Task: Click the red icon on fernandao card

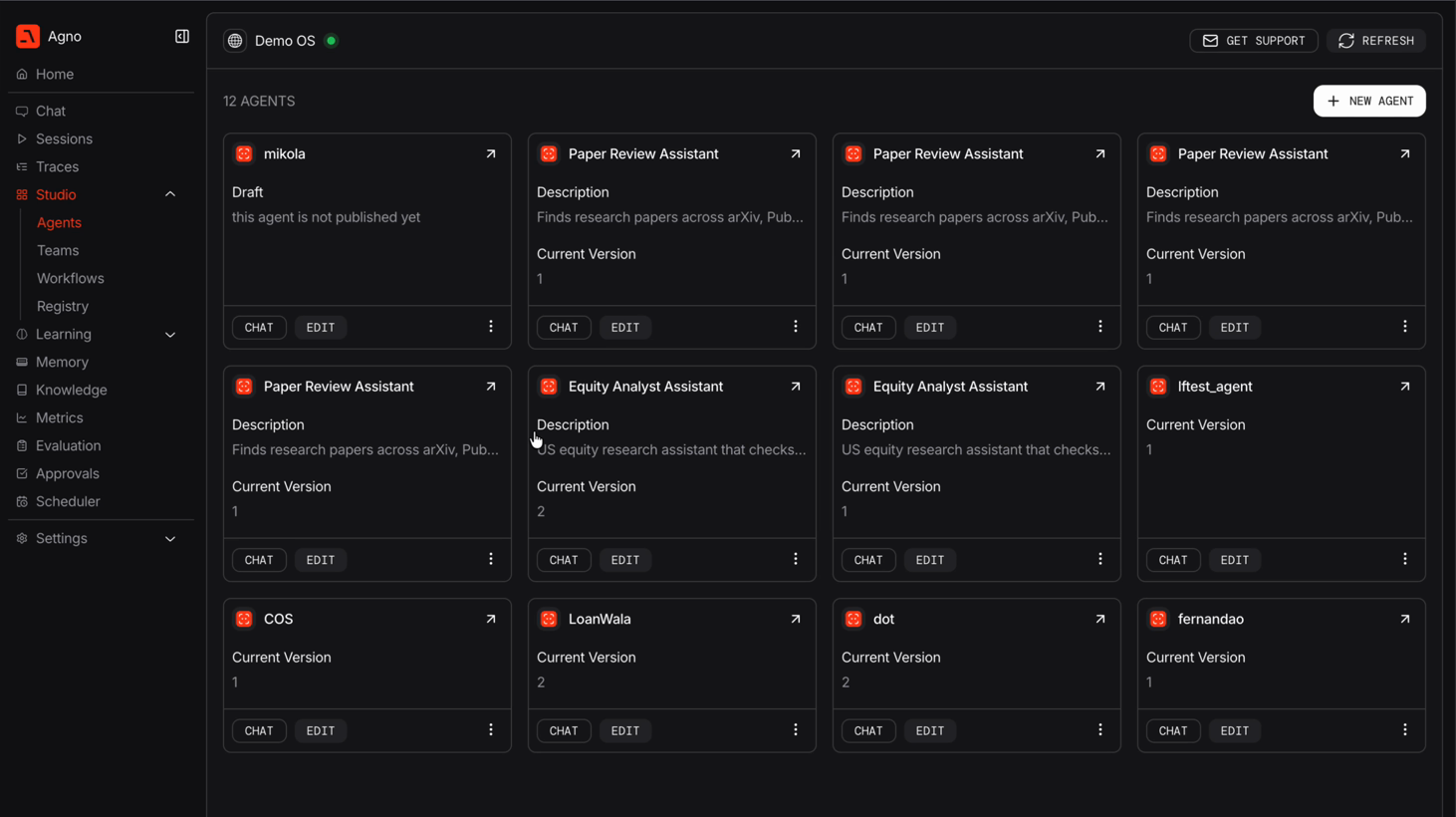Action: click(1158, 619)
